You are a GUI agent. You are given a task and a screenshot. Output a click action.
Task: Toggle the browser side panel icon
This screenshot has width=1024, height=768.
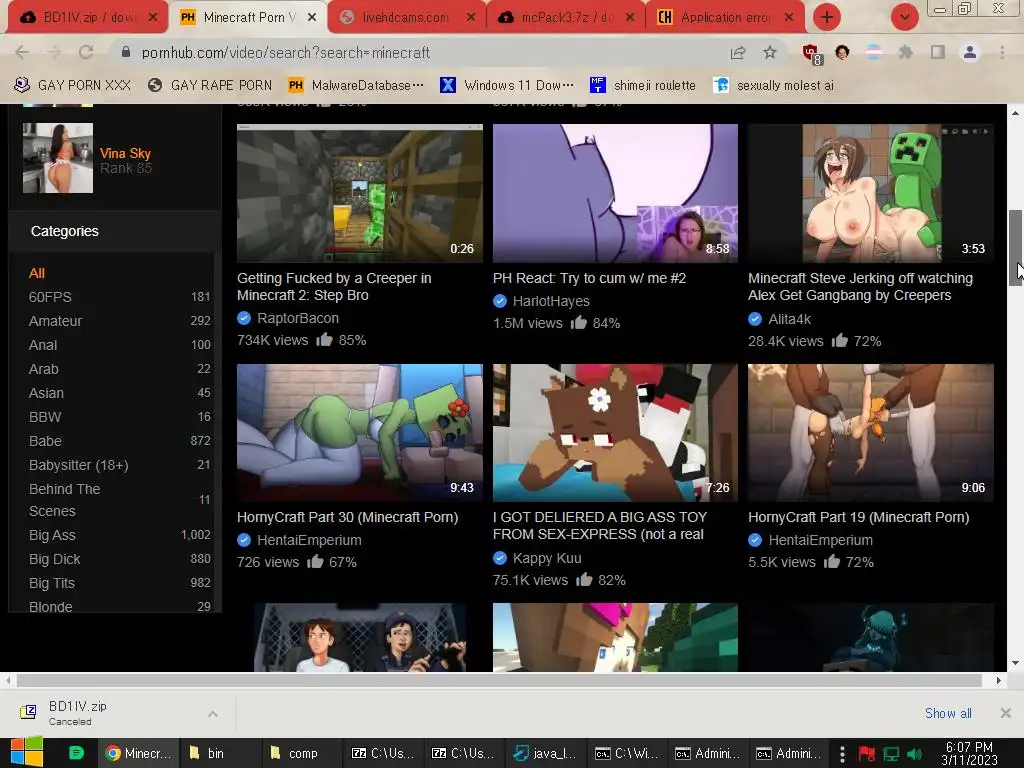(x=938, y=52)
